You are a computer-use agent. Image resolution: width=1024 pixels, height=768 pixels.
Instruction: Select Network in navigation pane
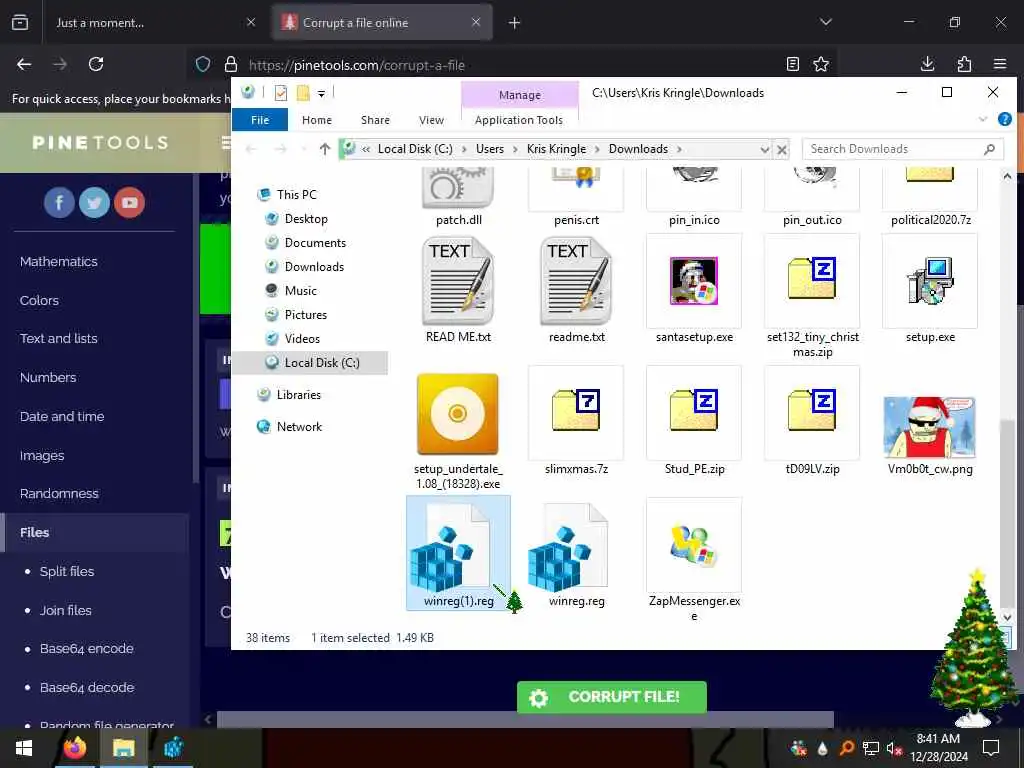299,427
